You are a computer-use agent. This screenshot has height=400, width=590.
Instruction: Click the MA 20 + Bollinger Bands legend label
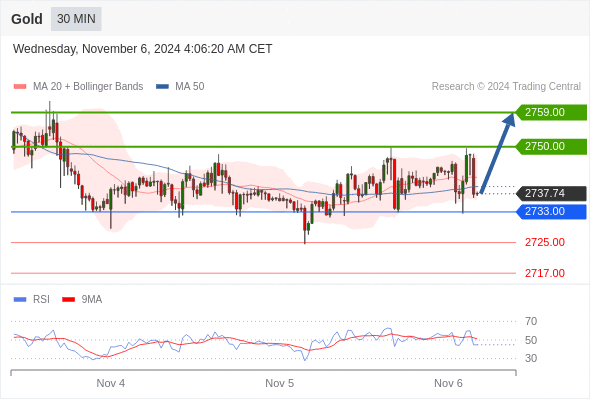(x=88, y=87)
